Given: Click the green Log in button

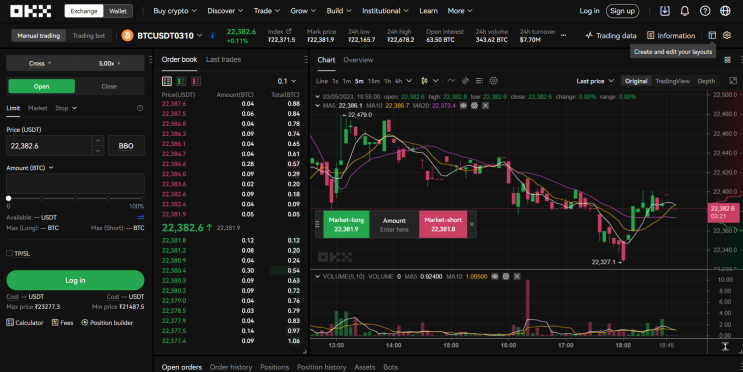Looking at the screenshot, I should pyautogui.click(x=75, y=280).
